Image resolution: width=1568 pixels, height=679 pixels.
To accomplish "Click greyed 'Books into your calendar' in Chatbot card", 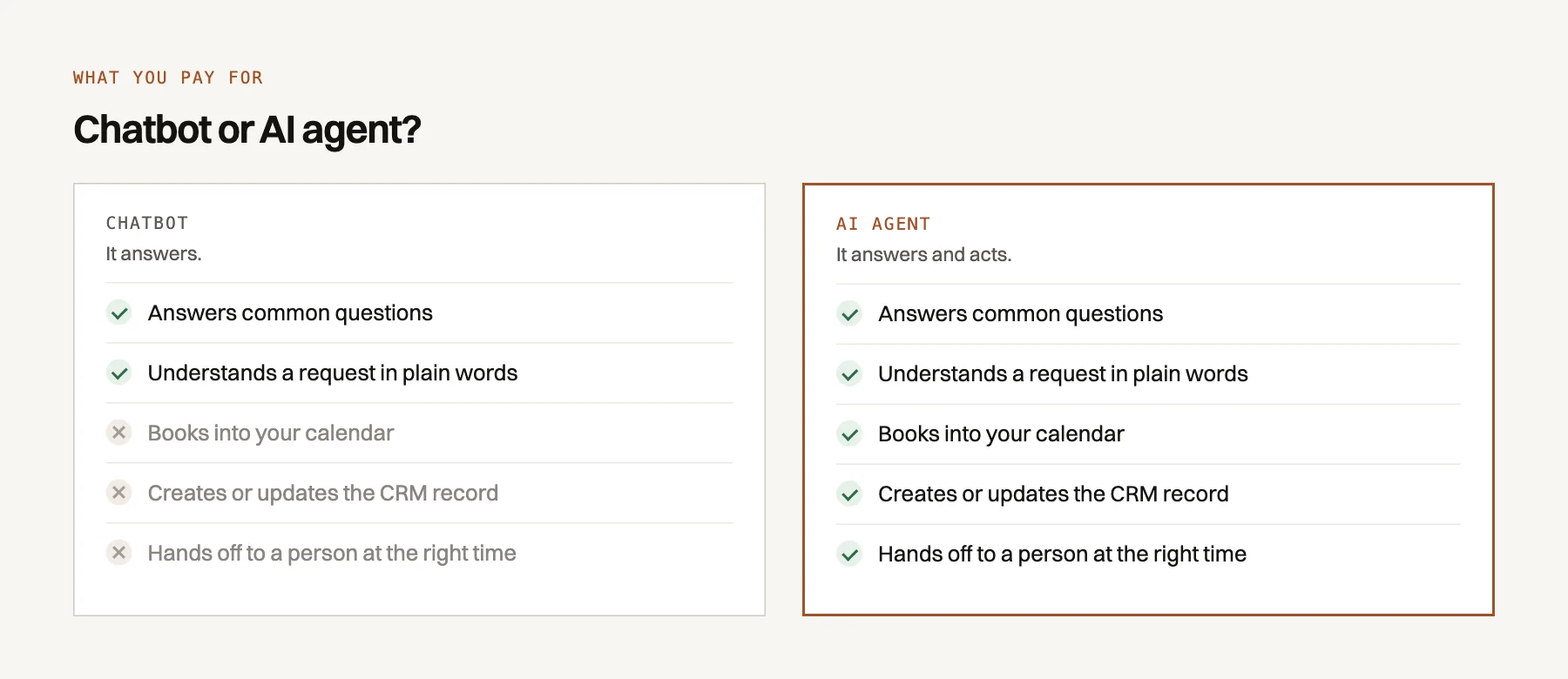I will click(x=271, y=433).
